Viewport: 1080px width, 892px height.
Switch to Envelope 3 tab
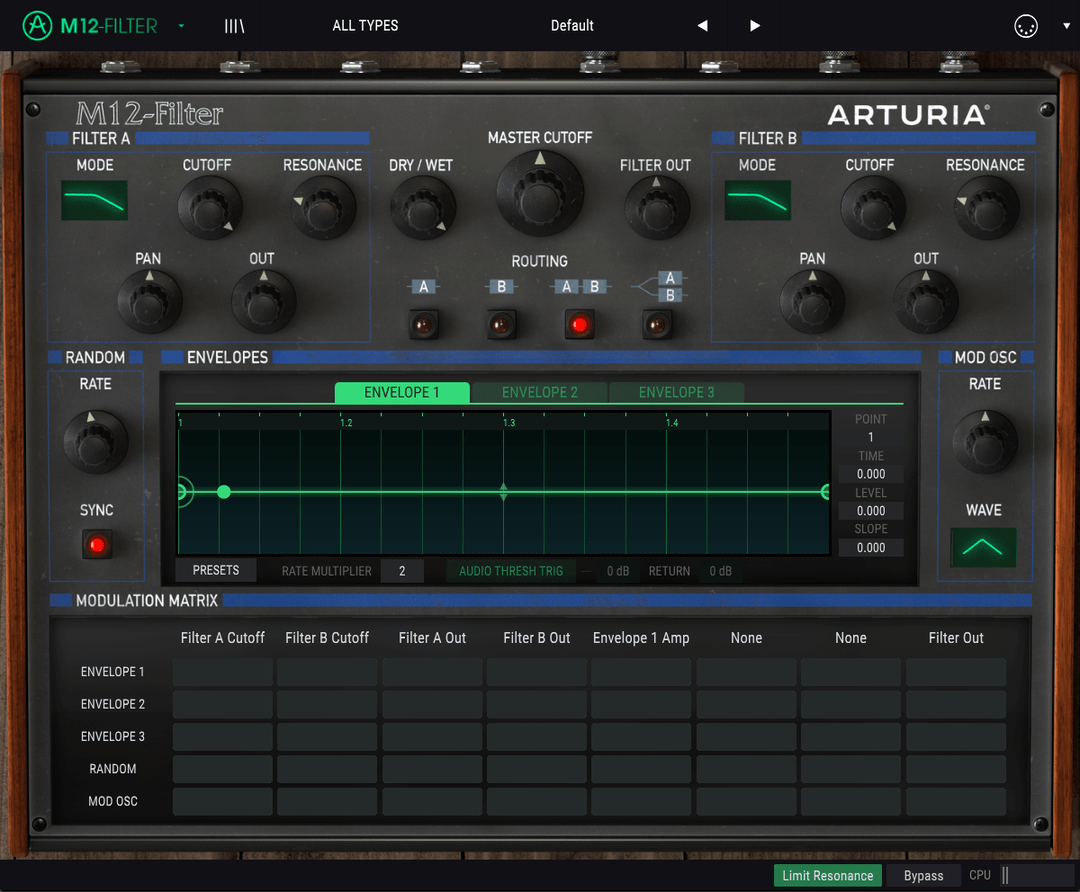click(x=676, y=393)
